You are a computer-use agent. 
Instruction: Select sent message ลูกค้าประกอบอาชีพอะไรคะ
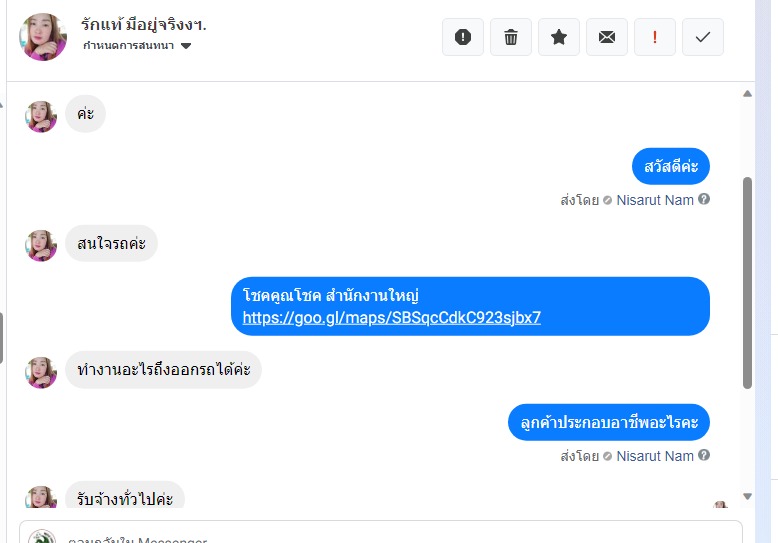(x=609, y=422)
